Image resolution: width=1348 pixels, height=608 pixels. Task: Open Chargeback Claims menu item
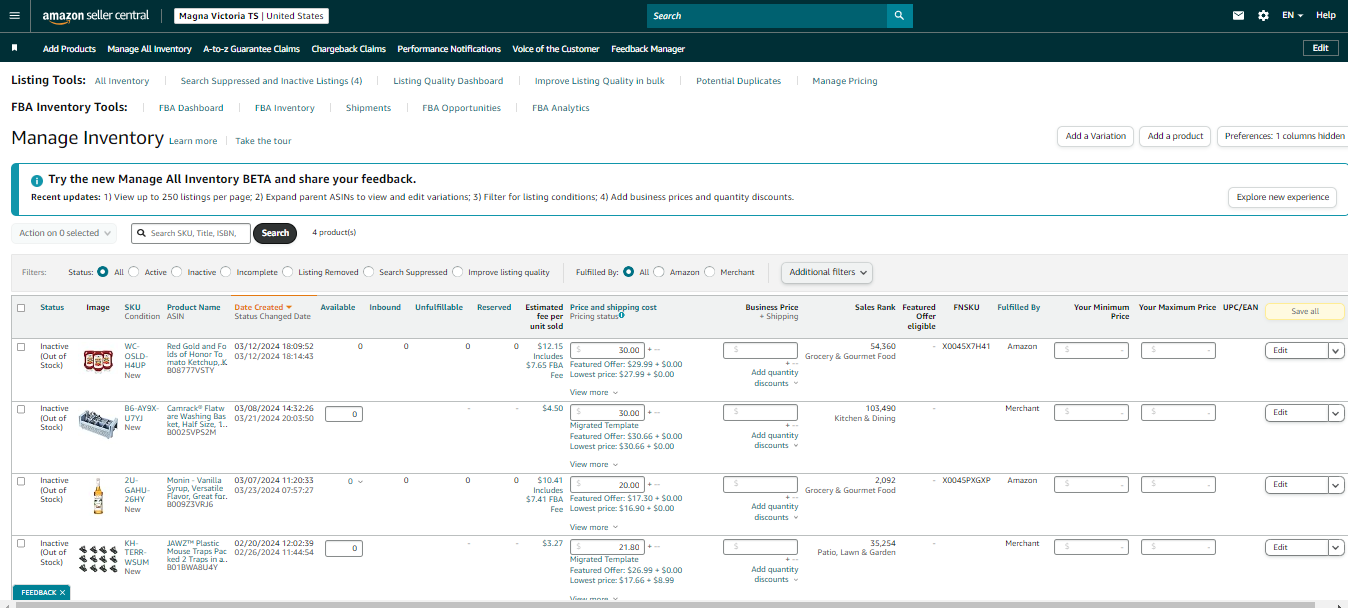click(x=348, y=48)
